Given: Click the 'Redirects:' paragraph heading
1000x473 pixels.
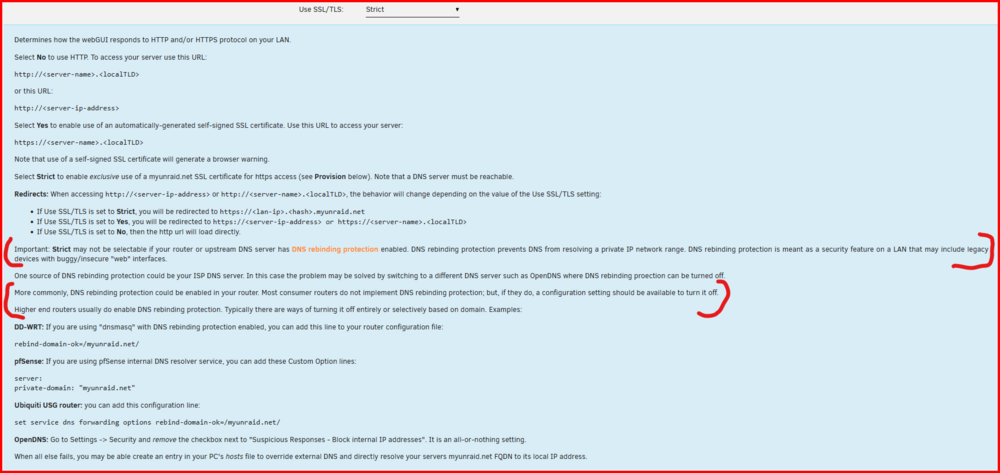Looking at the screenshot, I should click(x=31, y=194).
